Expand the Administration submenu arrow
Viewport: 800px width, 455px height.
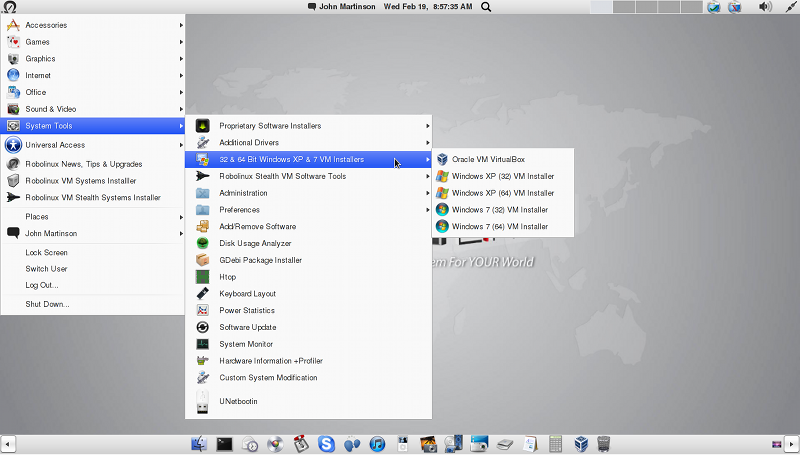(428, 193)
